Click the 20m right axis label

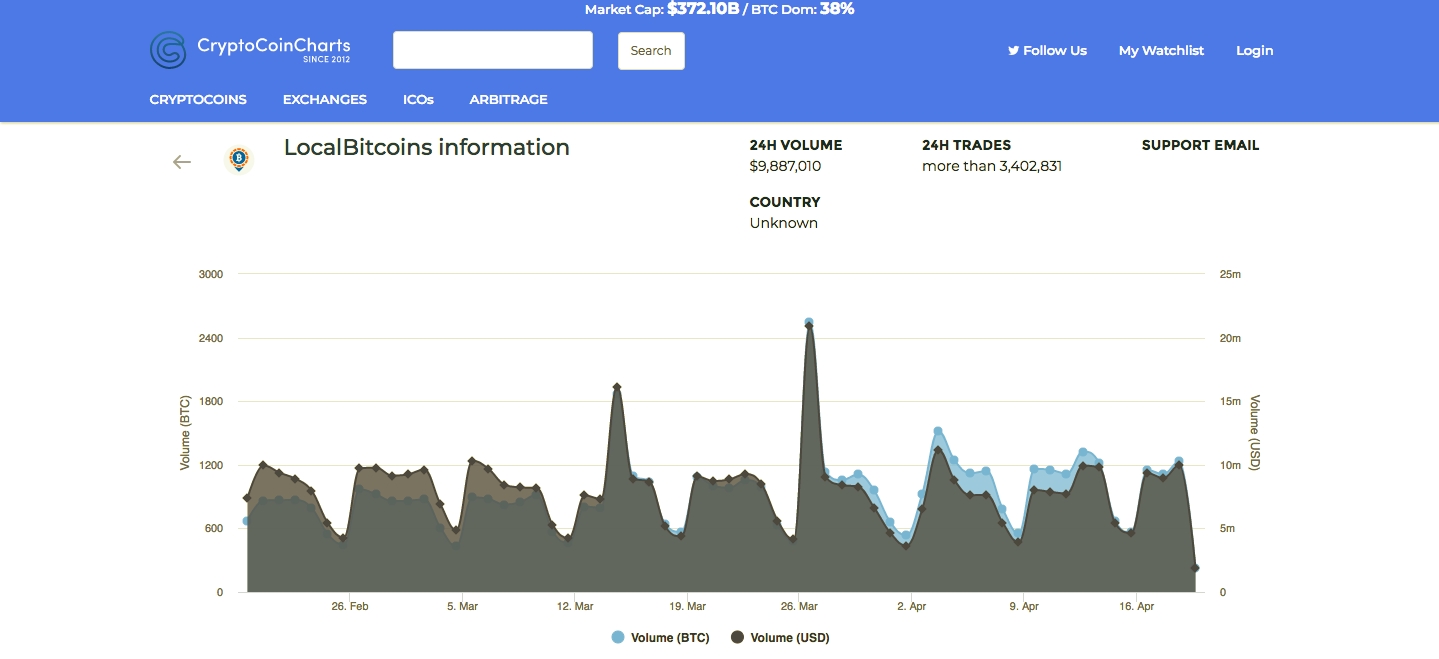point(1231,338)
